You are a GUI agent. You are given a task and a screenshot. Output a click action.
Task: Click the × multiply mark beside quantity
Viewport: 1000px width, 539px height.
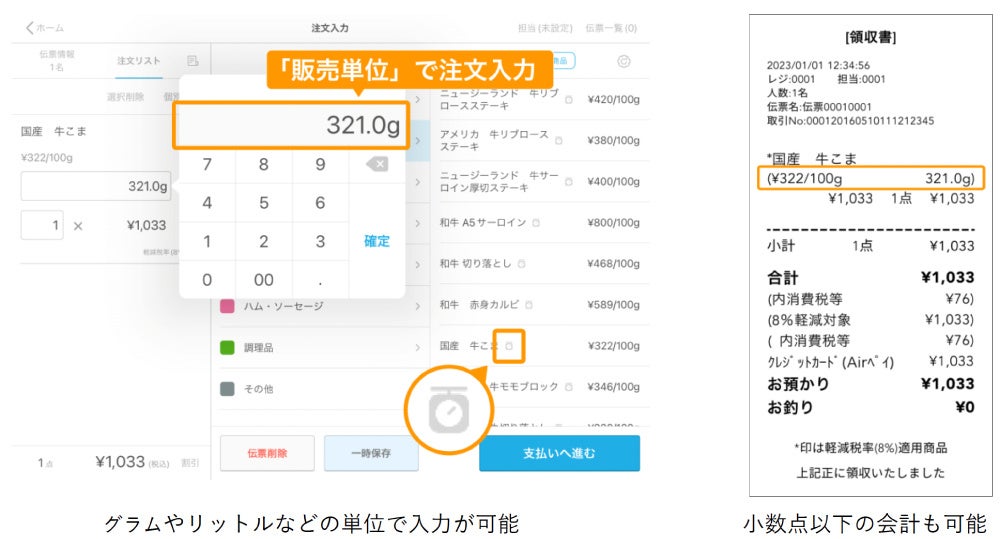pos(78,226)
